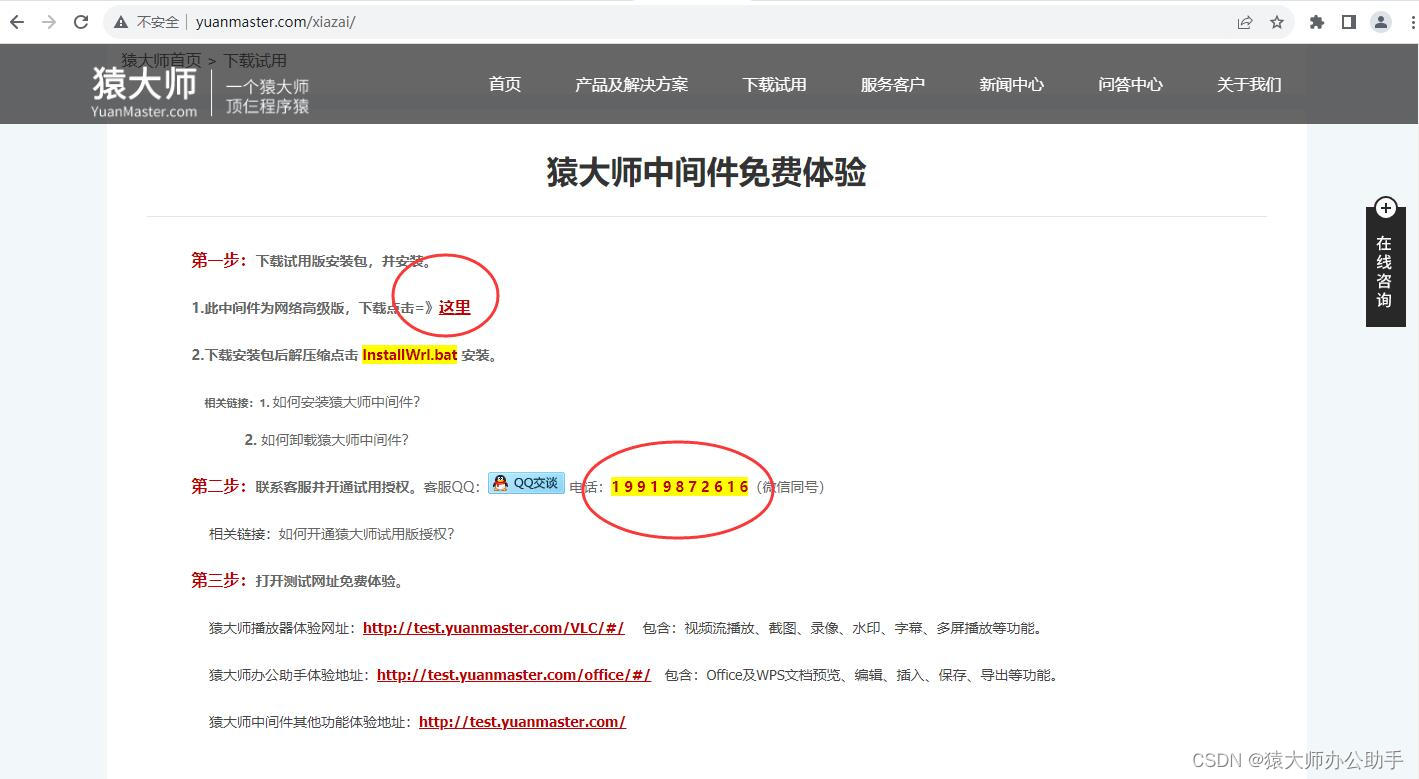Open test.yuanmaster.com/VLC/#/ link

(x=494, y=628)
